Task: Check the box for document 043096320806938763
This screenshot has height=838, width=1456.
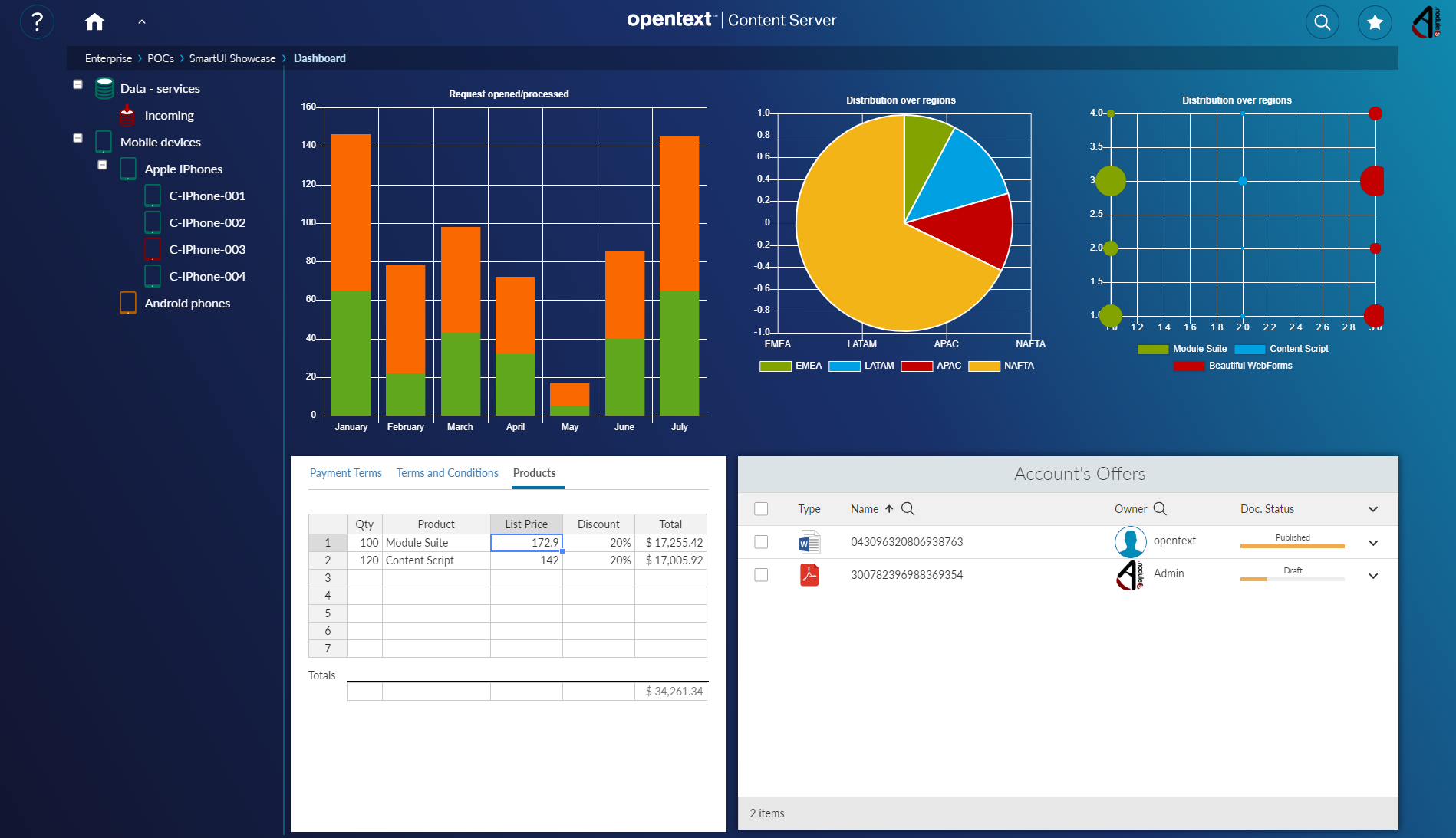Action: (x=761, y=542)
